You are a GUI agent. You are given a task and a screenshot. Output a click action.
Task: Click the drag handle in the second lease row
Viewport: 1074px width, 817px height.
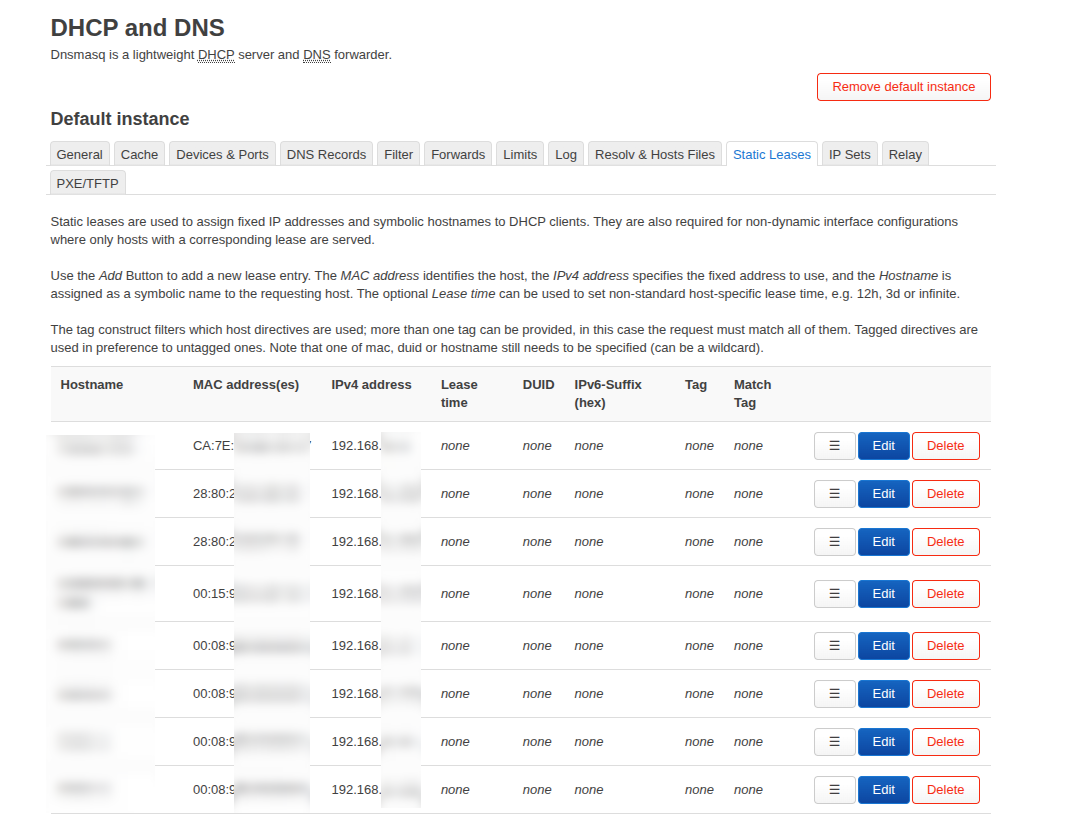(834, 494)
